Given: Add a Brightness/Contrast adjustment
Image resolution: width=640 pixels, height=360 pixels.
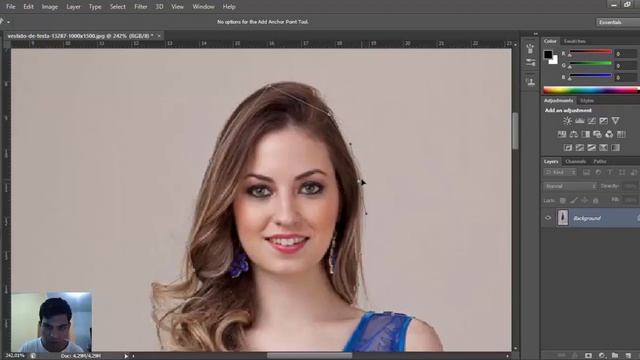Looking at the screenshot, I should click(567, 120).
